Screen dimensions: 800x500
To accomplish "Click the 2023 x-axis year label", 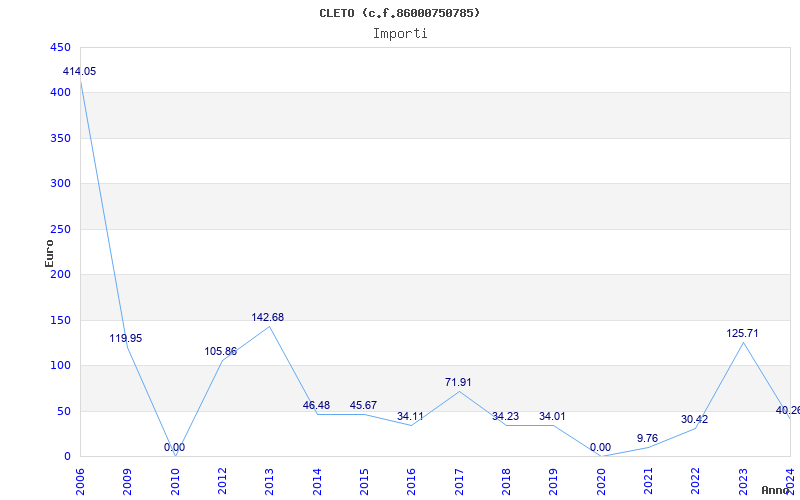I will tap(743, 482).
